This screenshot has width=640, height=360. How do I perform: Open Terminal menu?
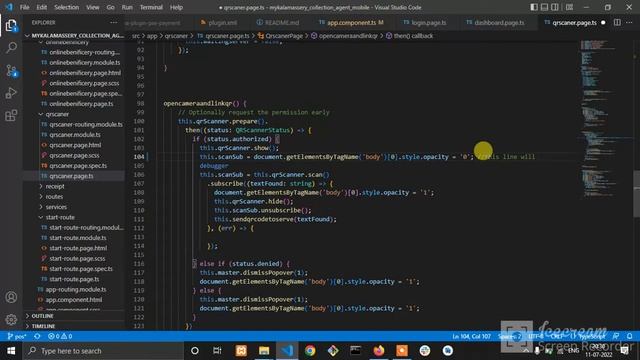pyautogui.click(x=151, y=7)
